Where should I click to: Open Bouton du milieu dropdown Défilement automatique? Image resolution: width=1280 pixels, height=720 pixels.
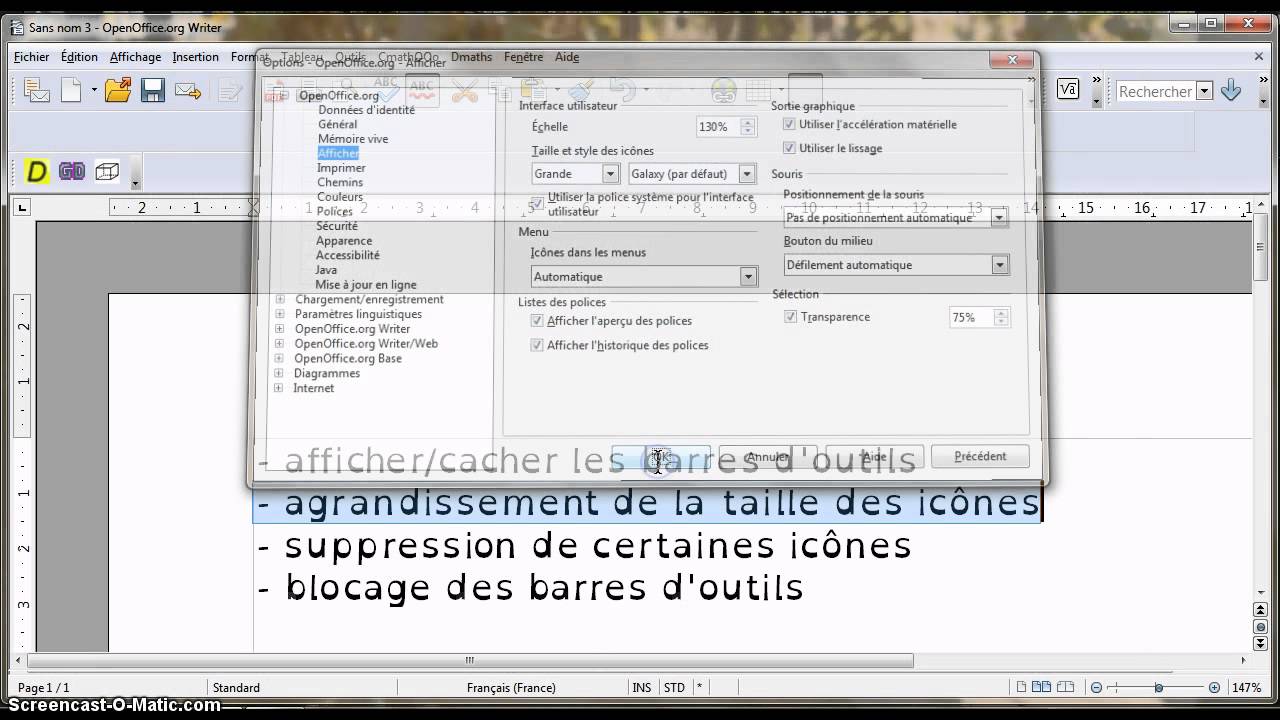click(896, 265)
